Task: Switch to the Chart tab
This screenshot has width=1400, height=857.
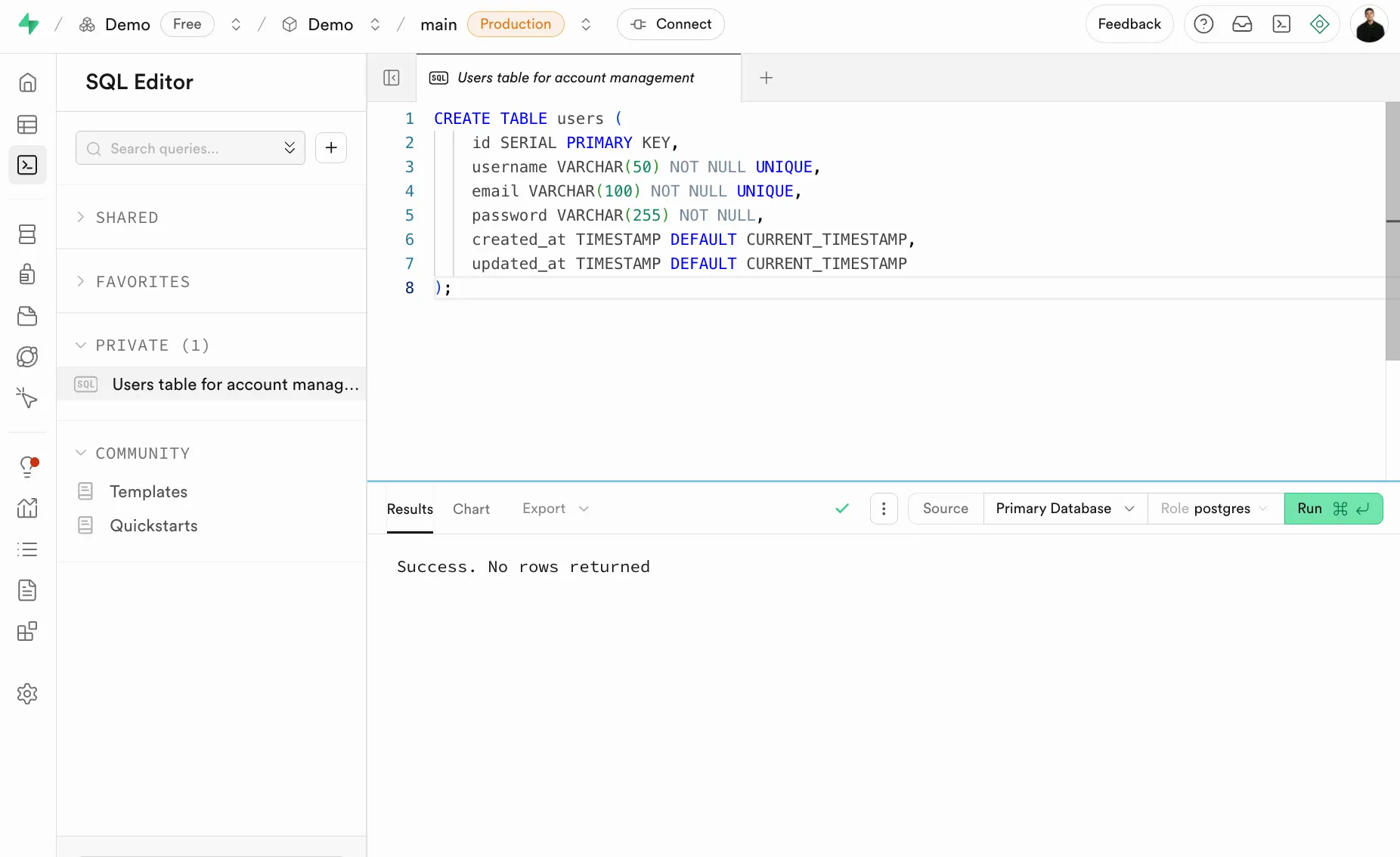Action: (471, 509)
